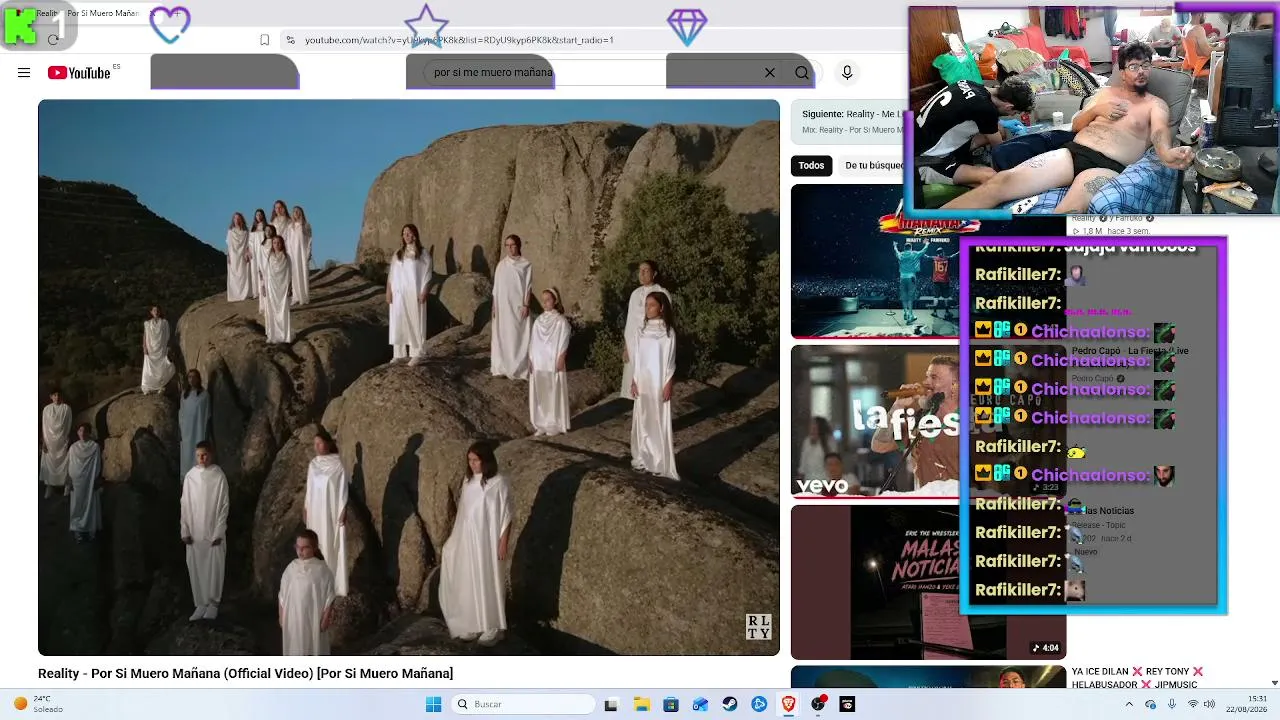The width and height of the screenshot is (1280, 720).
Task: Select the 'De tu búsqueda' filter chip
Action: [874, 165]
